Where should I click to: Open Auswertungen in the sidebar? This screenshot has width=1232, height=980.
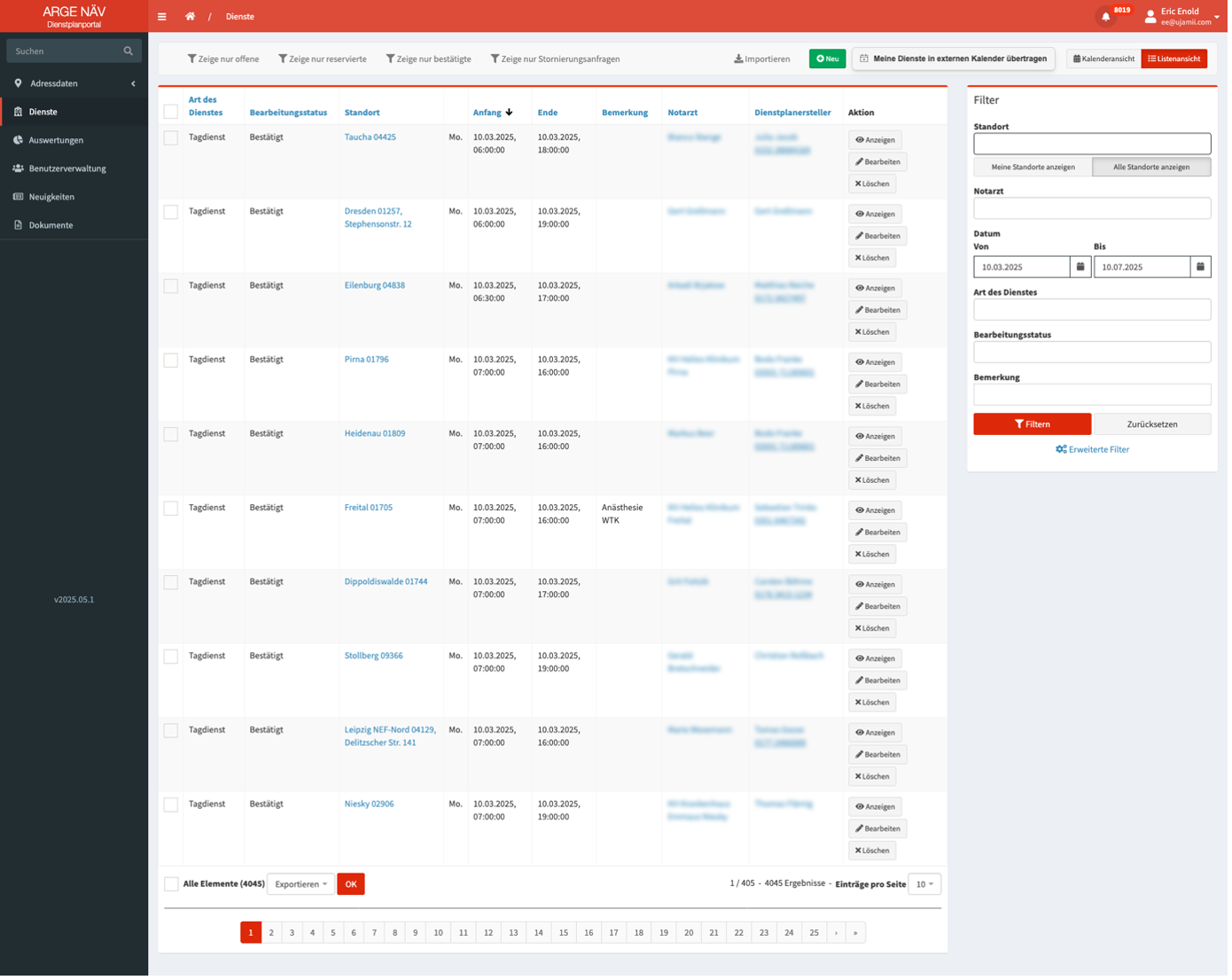(56, 140)
